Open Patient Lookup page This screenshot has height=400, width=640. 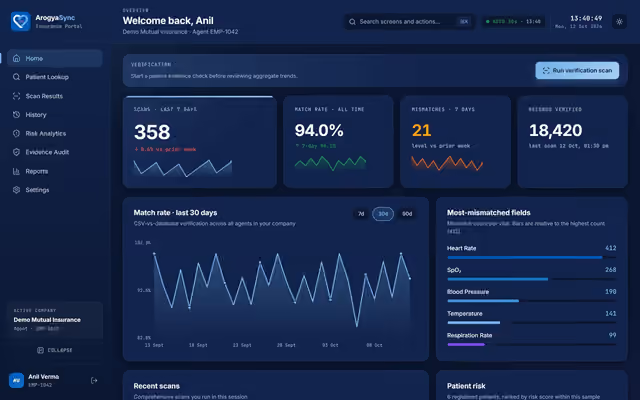click(x=55, y=77)
